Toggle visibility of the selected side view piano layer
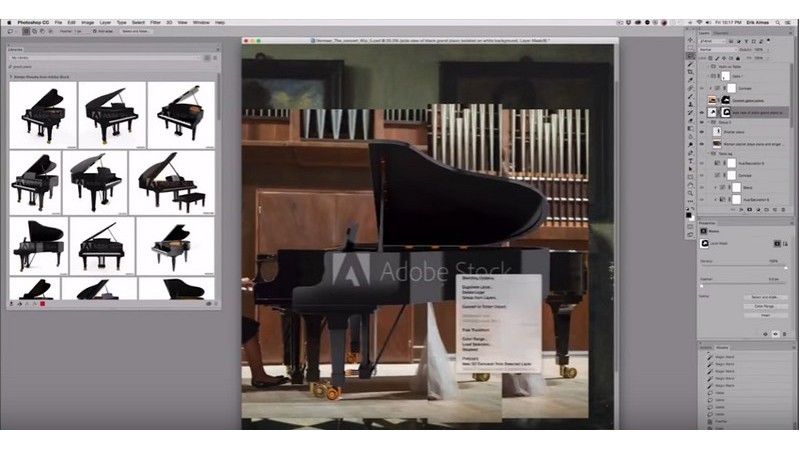This screenshot has width=800, height=450. pos(702,112)
